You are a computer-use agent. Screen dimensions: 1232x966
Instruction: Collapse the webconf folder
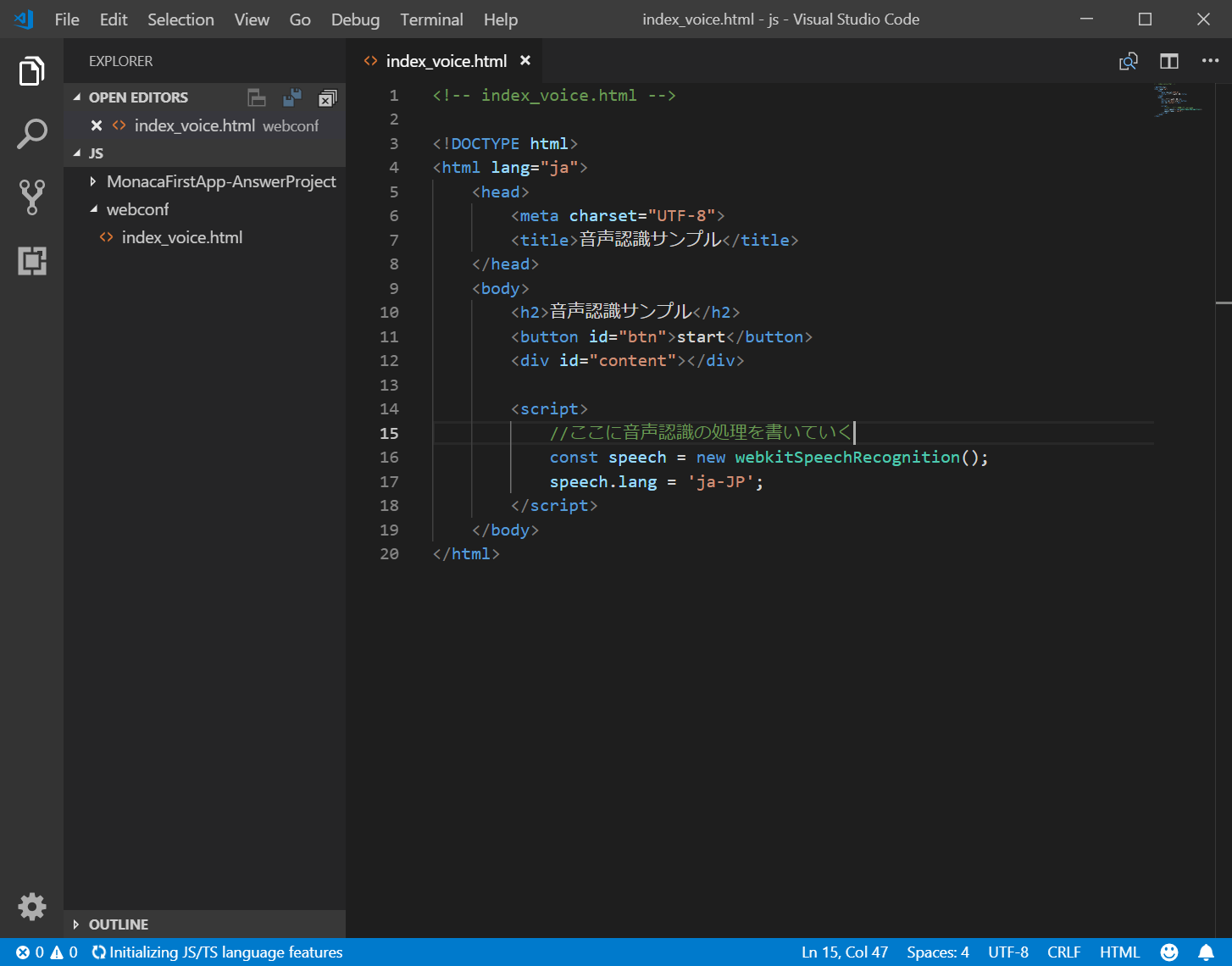pos(137,209)
